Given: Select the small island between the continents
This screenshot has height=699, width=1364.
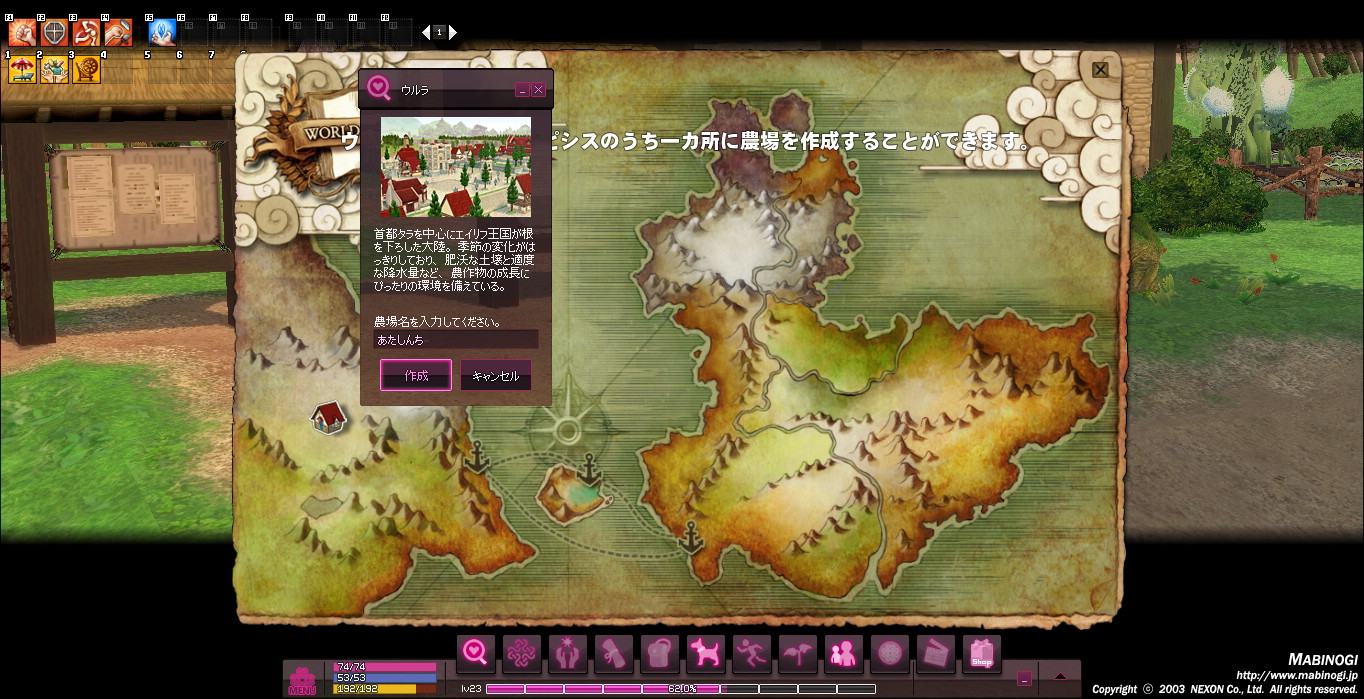Looking at the screenshot, I should tap(571, 495).
